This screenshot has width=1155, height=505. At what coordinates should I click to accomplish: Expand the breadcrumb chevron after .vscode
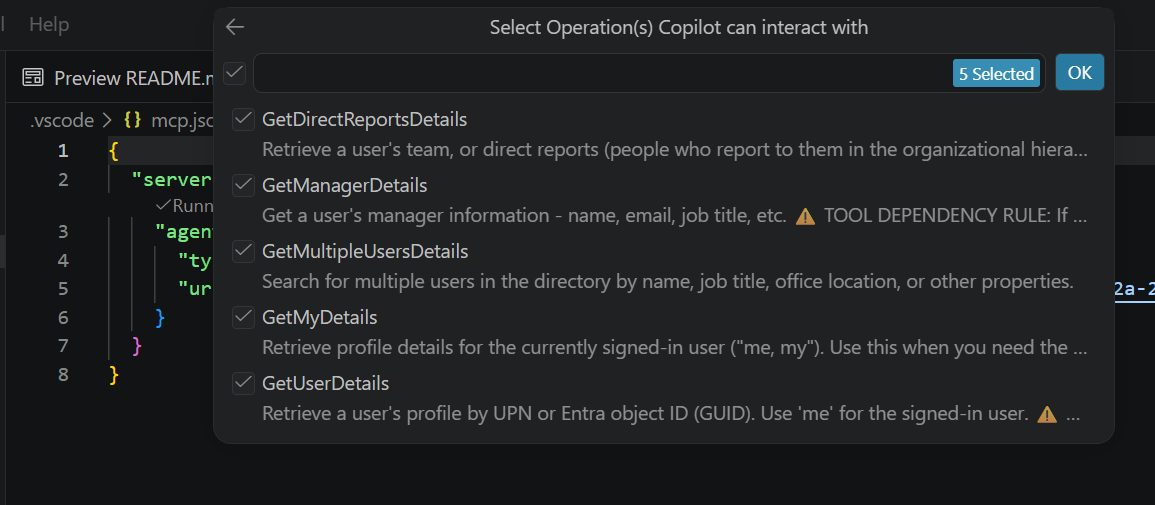108,120
